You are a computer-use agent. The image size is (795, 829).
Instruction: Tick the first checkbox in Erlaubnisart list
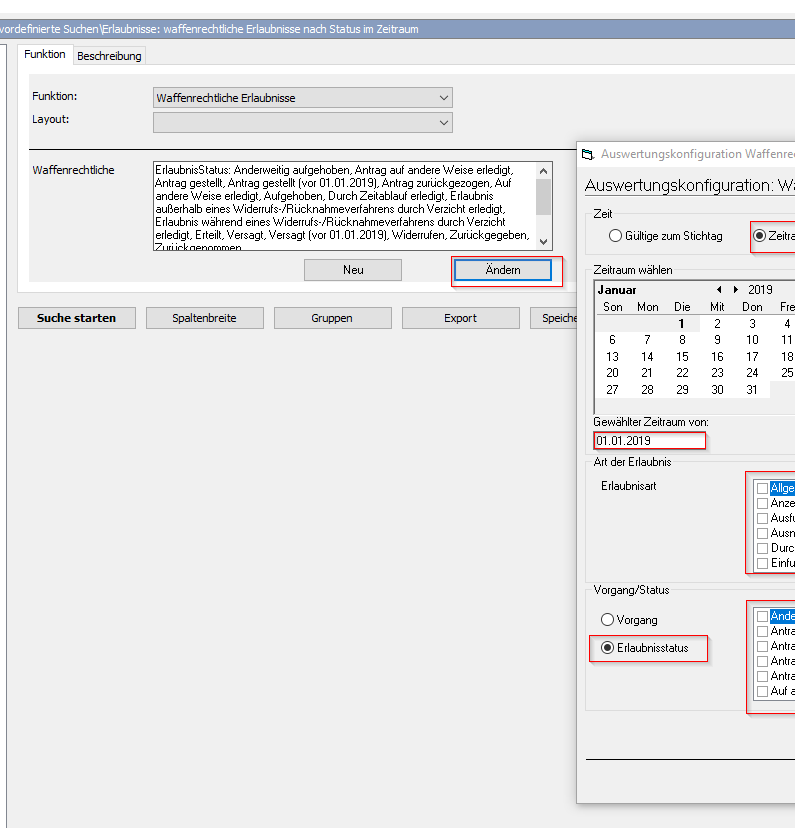pyautogui.click(x=763, y=488)
